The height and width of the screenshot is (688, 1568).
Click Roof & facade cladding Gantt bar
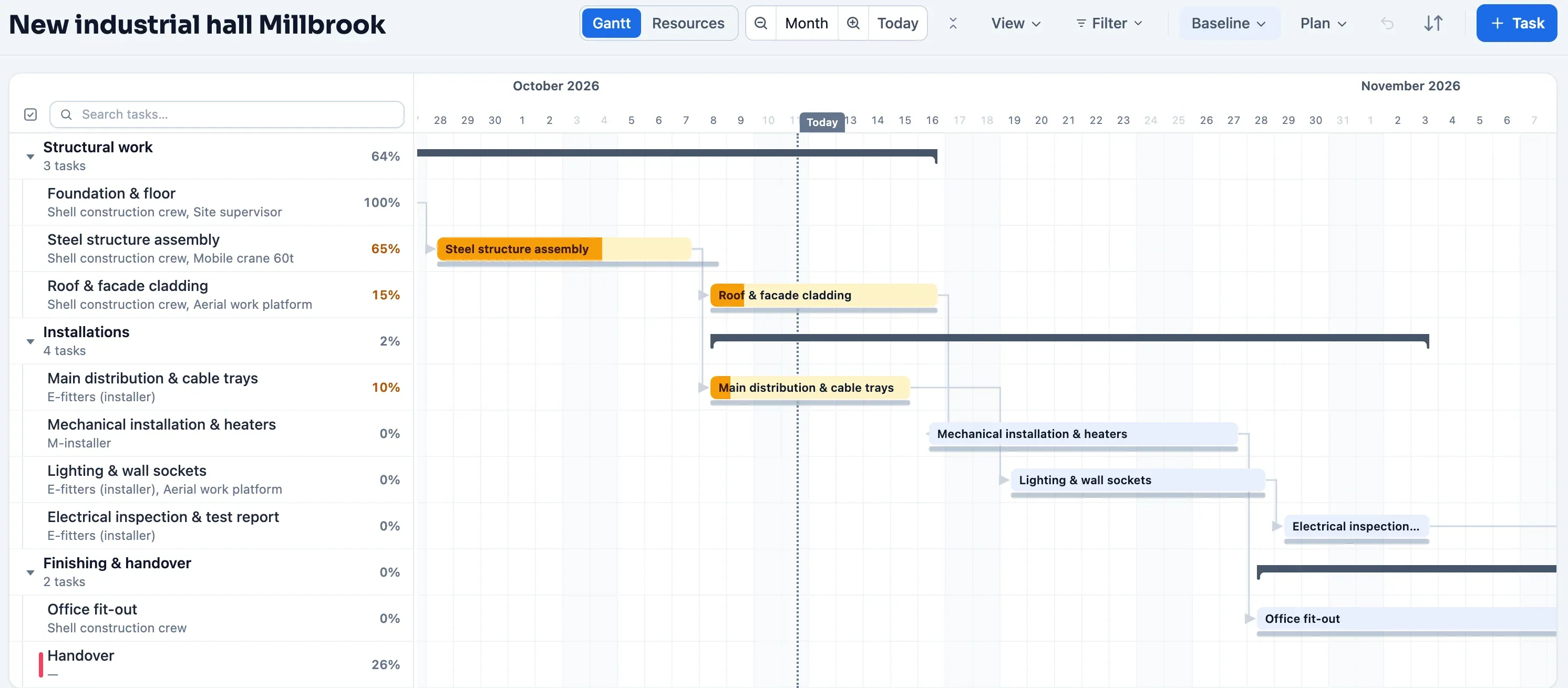click(x=823, y=295)
